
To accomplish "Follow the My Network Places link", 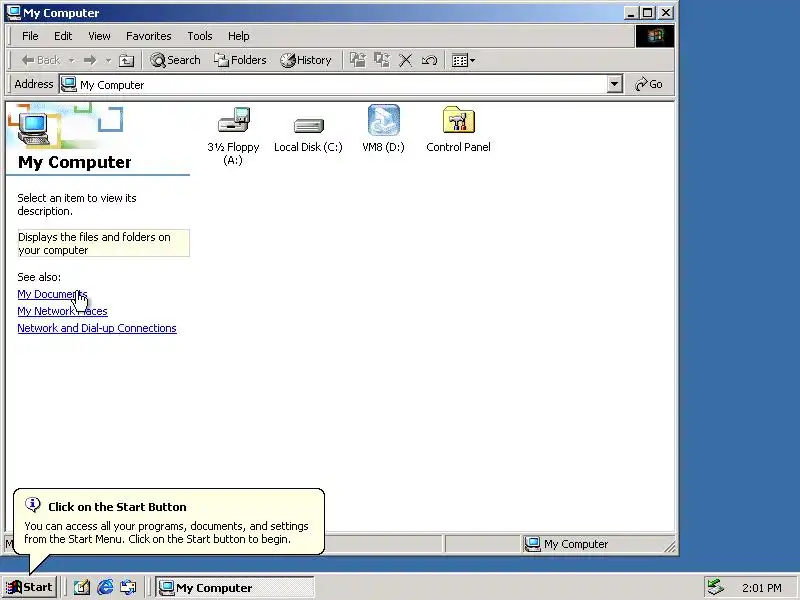I will pyautogui.click(x=62, y=311).
